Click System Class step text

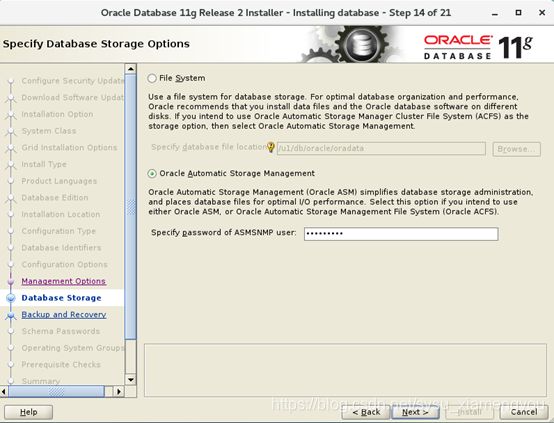[49, 131]
